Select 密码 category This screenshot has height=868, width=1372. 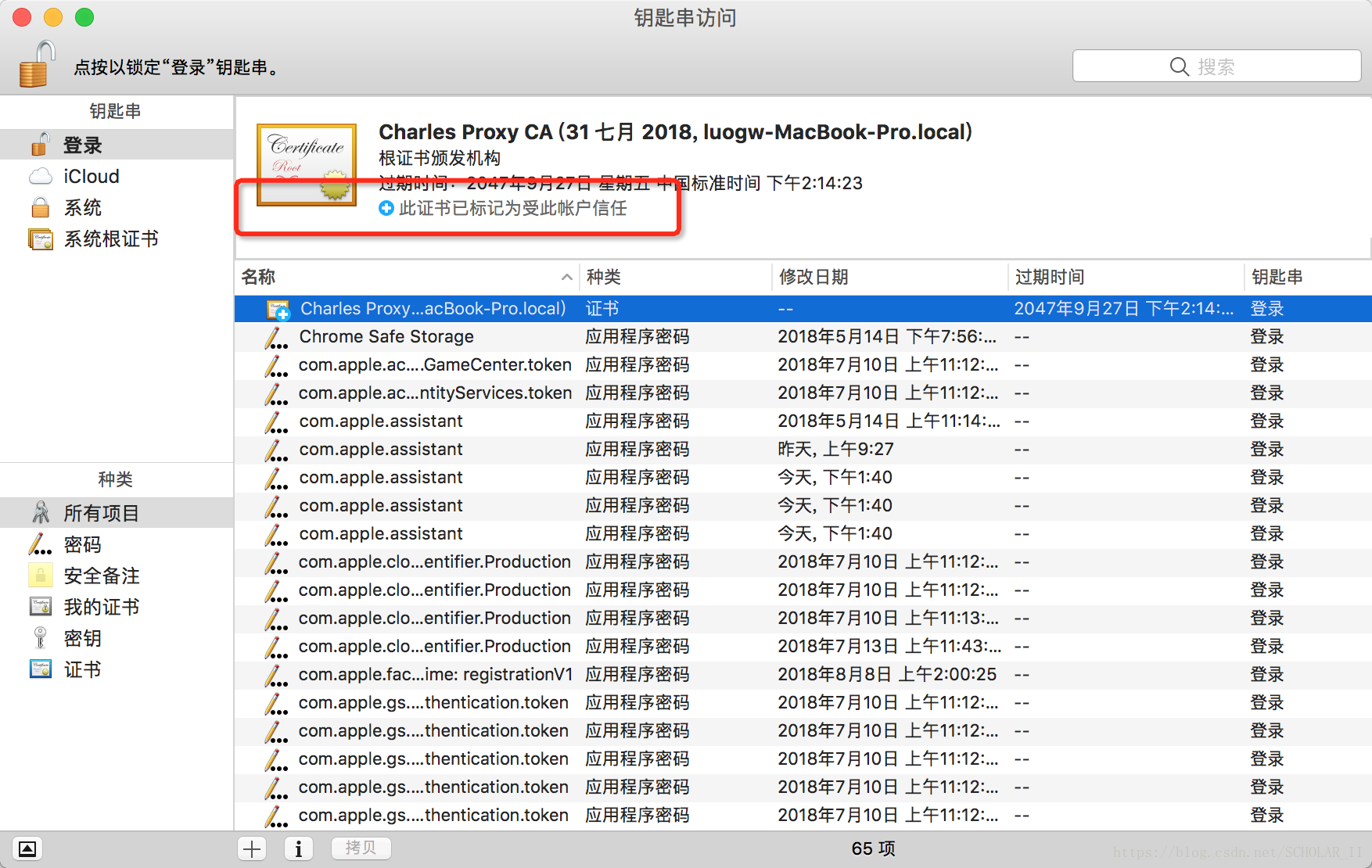pos(117,544)
